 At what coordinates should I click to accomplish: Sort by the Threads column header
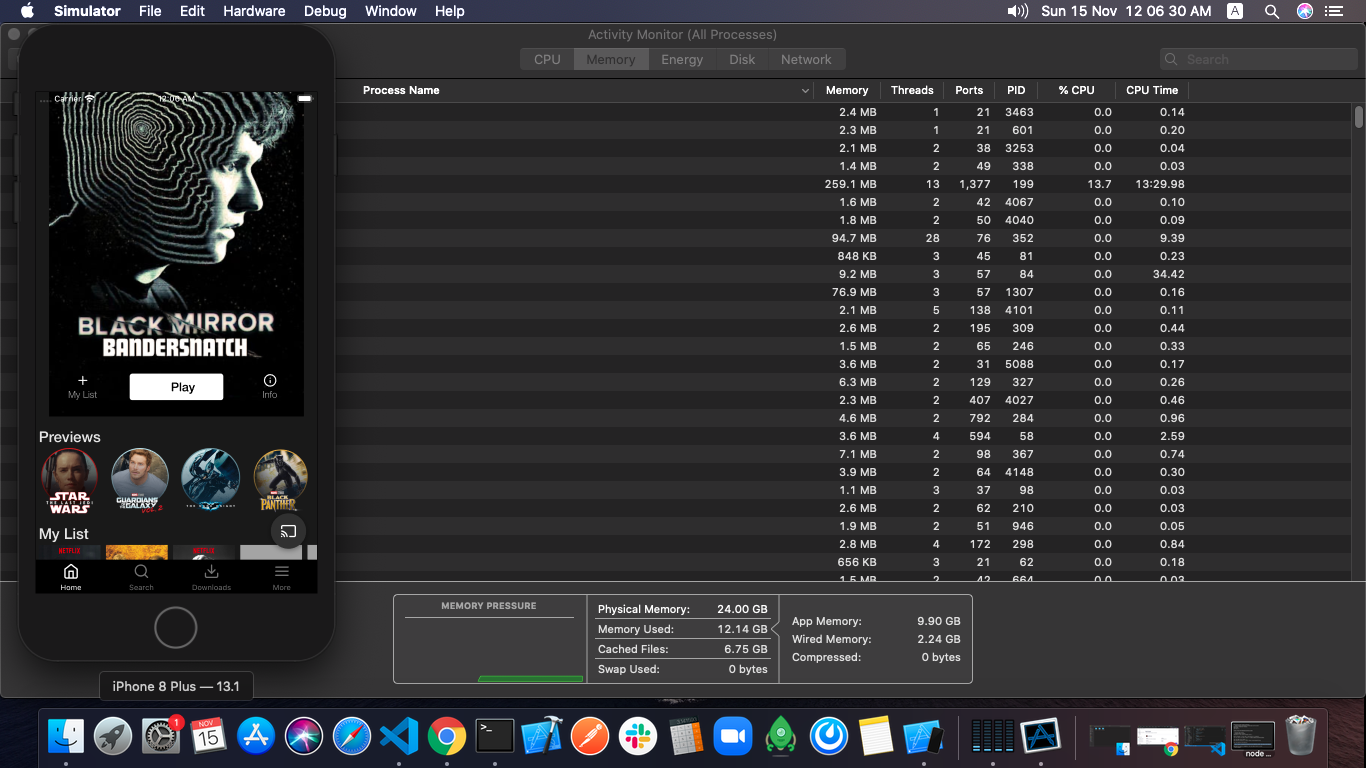coord(912,90)
